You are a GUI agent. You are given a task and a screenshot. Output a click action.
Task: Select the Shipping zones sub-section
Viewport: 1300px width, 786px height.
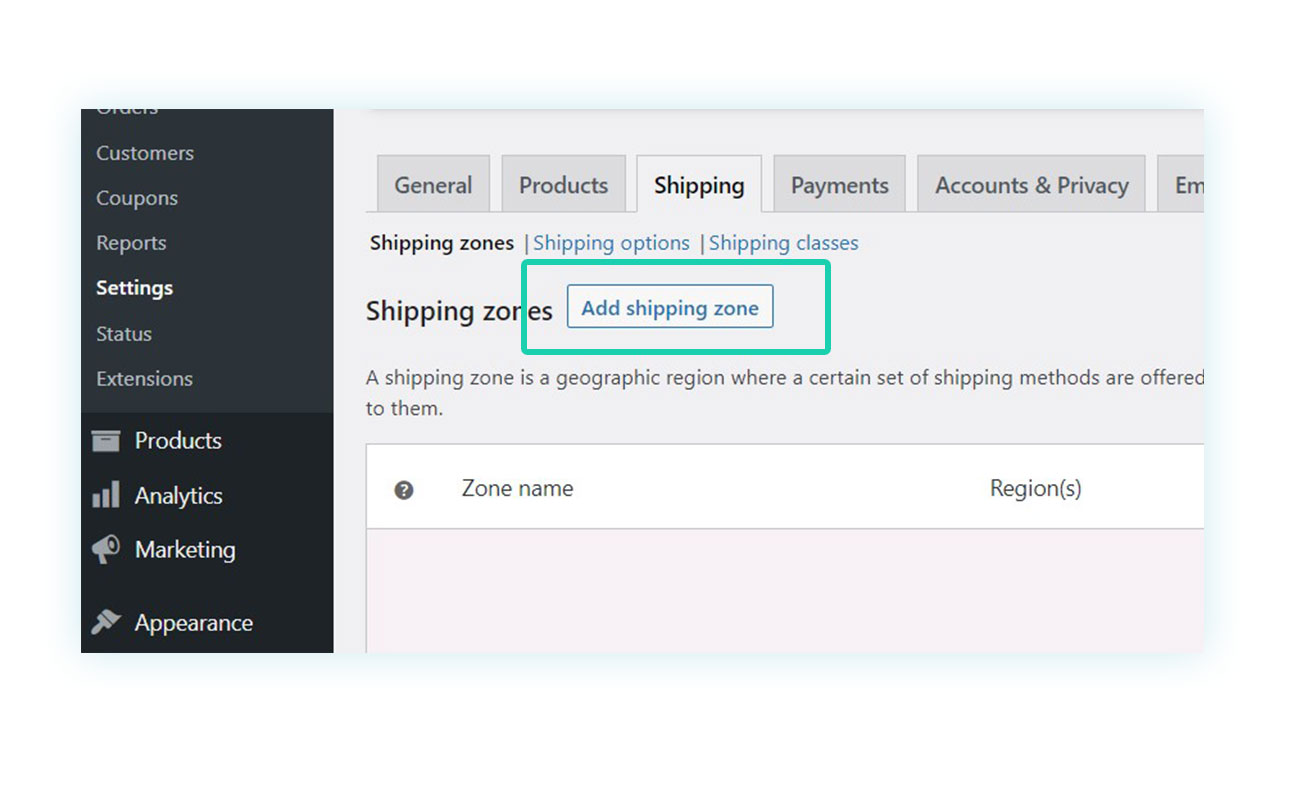pyautogui.click(x=442, y=243)
